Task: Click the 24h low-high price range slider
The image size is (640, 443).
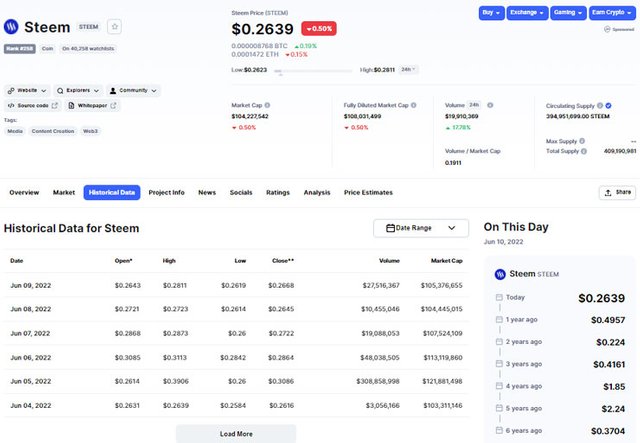Action: coord(313,71)
